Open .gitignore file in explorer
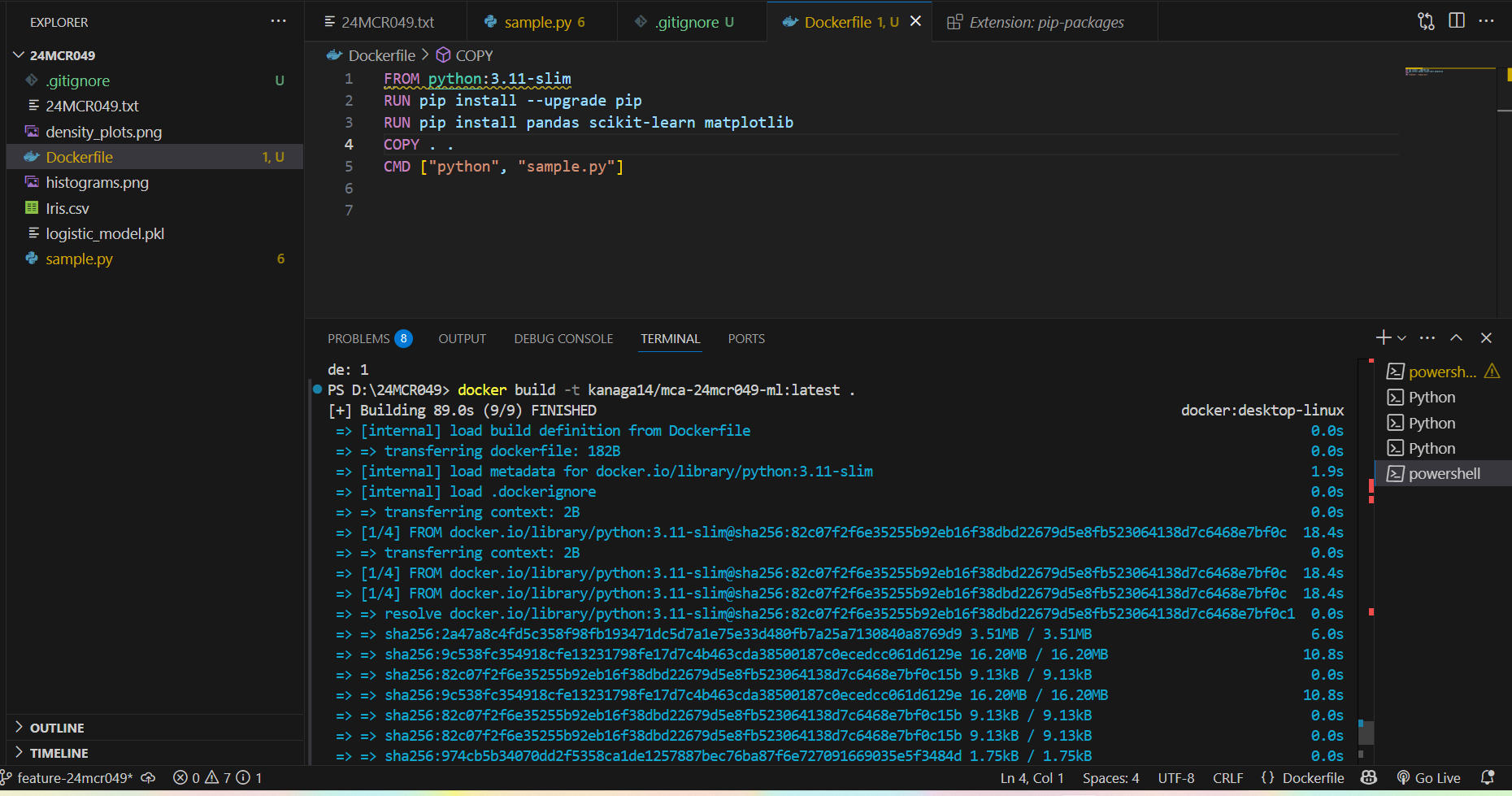The height and width of the screenshot is (796, 1512). 78,80
